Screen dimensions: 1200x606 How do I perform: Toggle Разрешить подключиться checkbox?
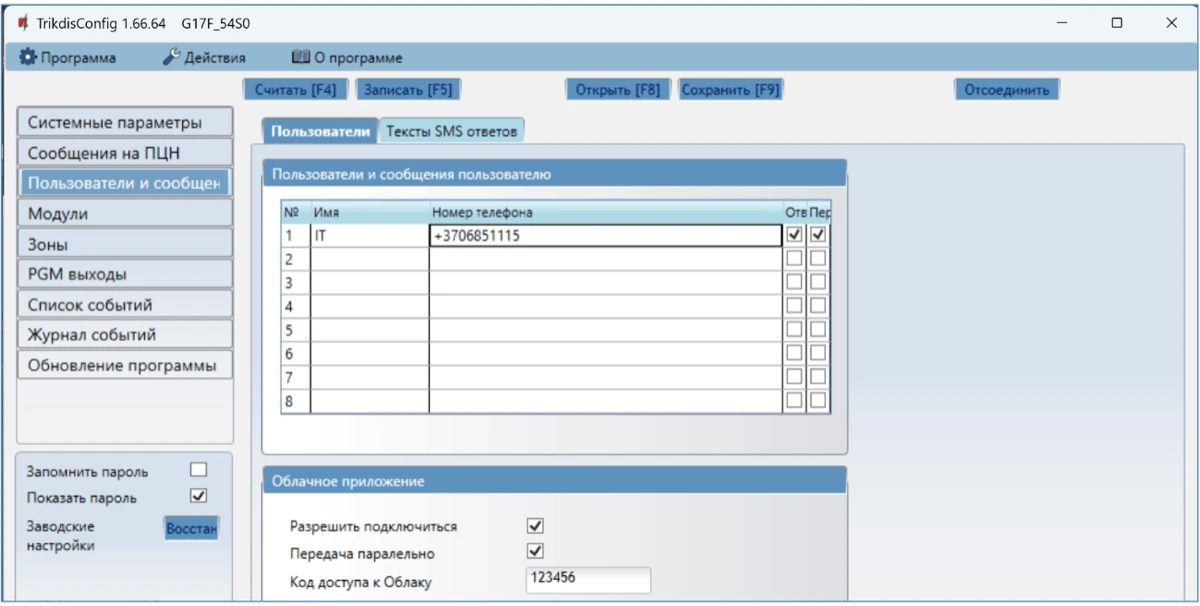[535, 525]
